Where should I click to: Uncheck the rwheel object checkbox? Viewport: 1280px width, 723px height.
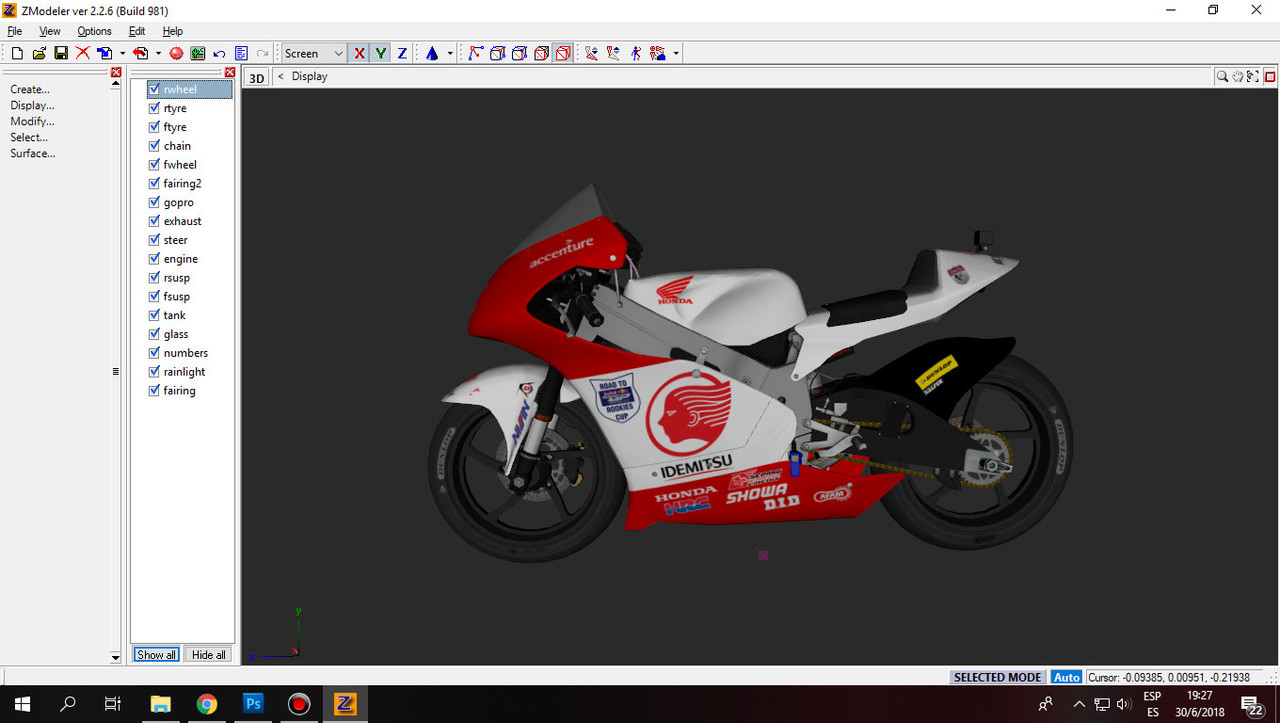pyautogui.click(x=154, y=89)
